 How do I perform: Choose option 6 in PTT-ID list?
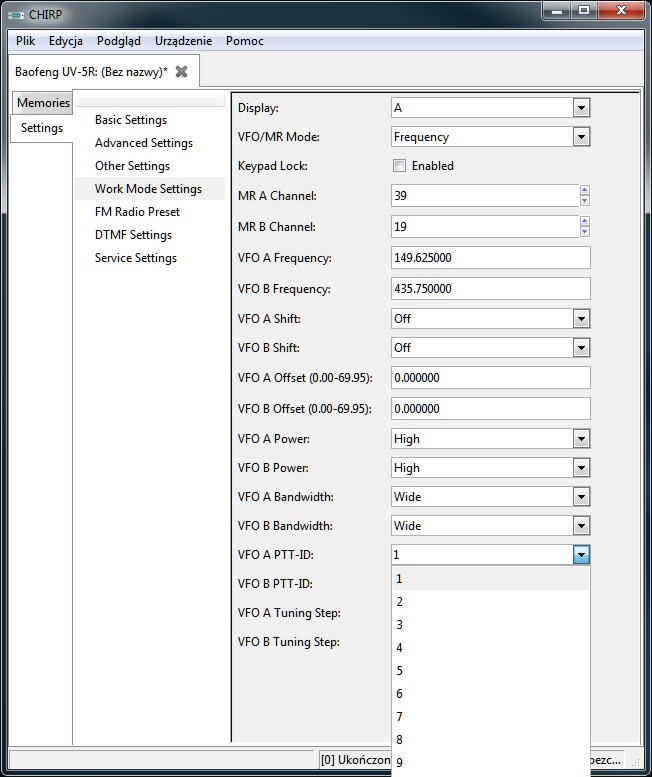[x=490, y=693]
